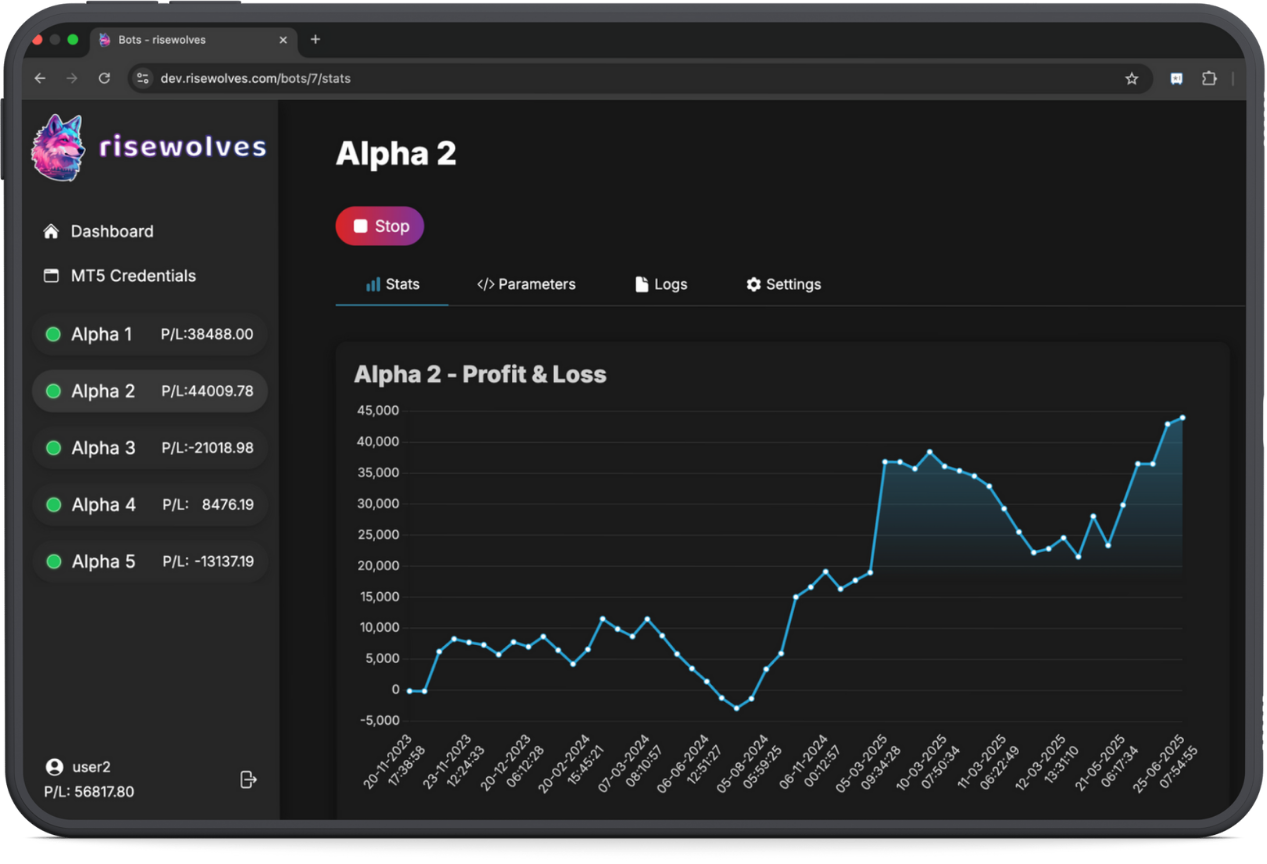The width and height of the screenshot is (1267, 864).
Task: Click the risewolves wolf logo
Action: point(58,147)
